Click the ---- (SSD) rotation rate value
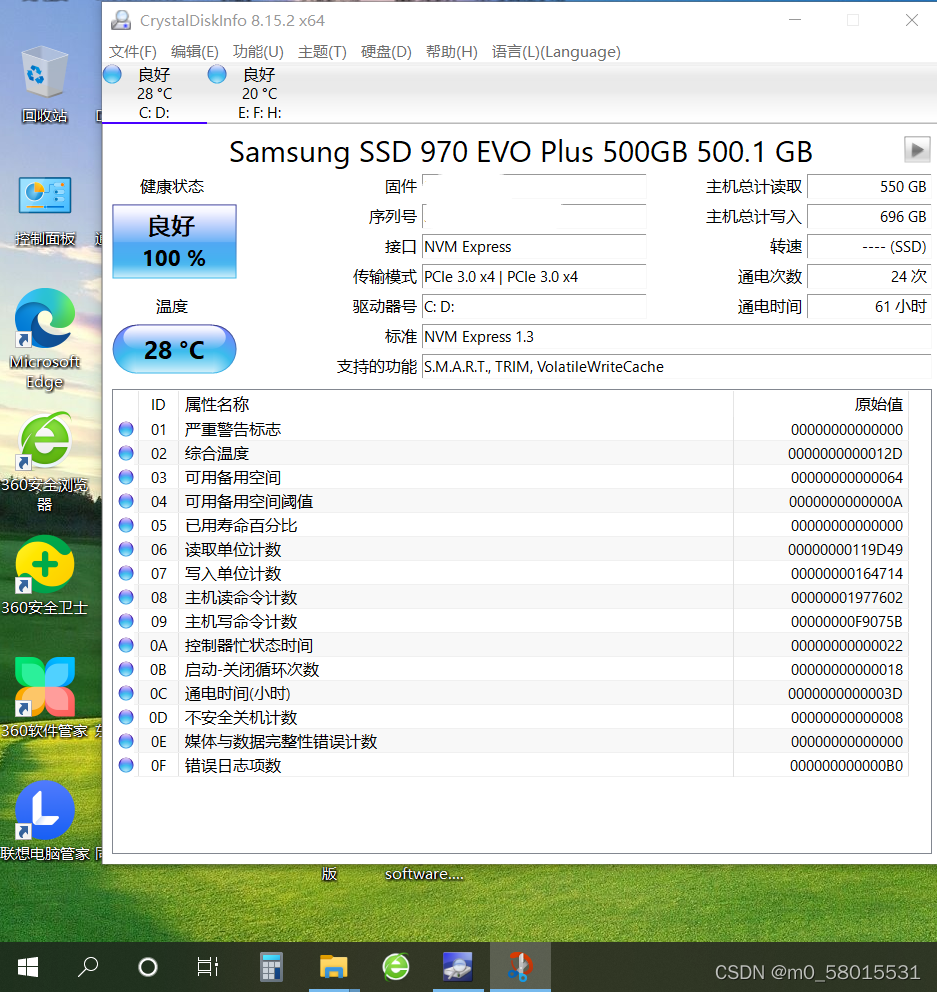937x992 pixels. pyautogui.click(x=869, y=247)
